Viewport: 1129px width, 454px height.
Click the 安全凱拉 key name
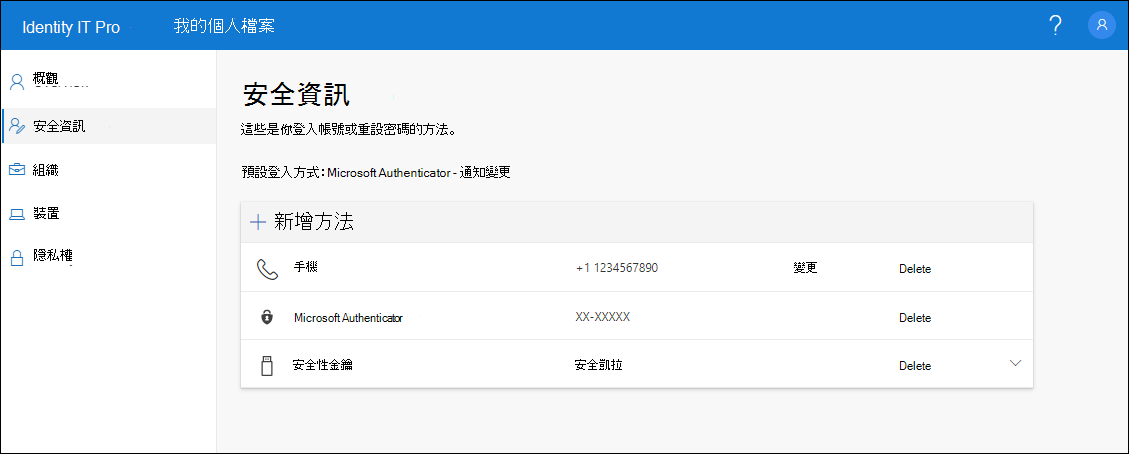tap(598, 365)
